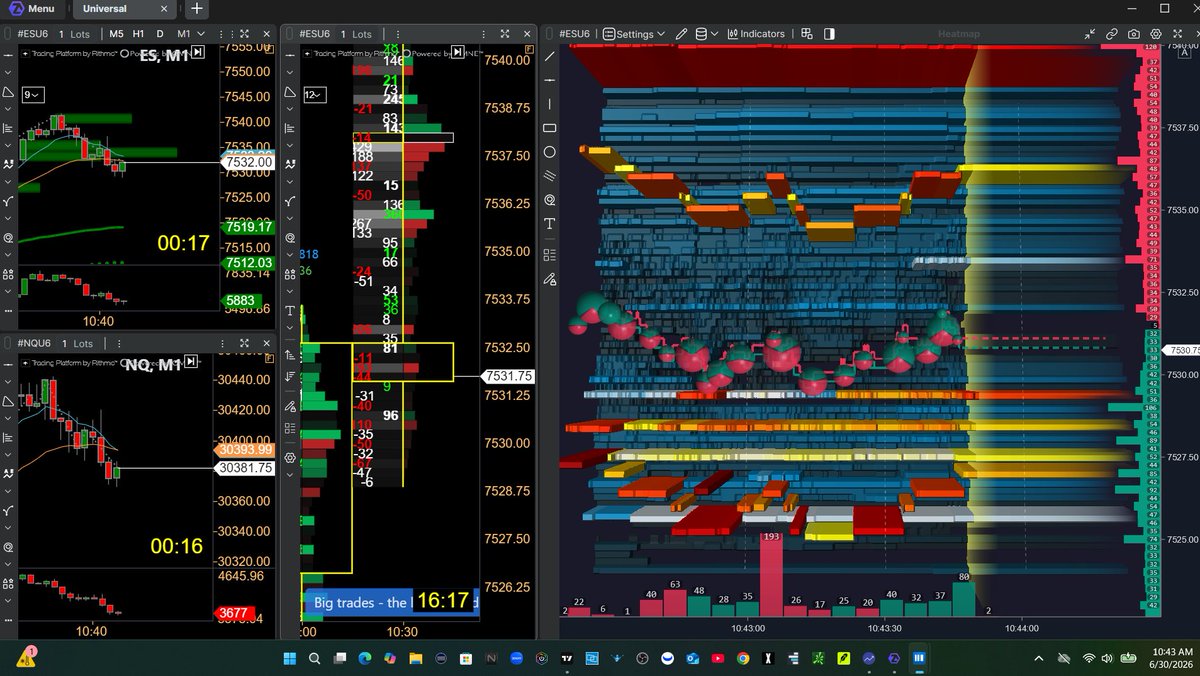
Task: Select the M5 timeframe in ES chart
Action: [116, 34]
